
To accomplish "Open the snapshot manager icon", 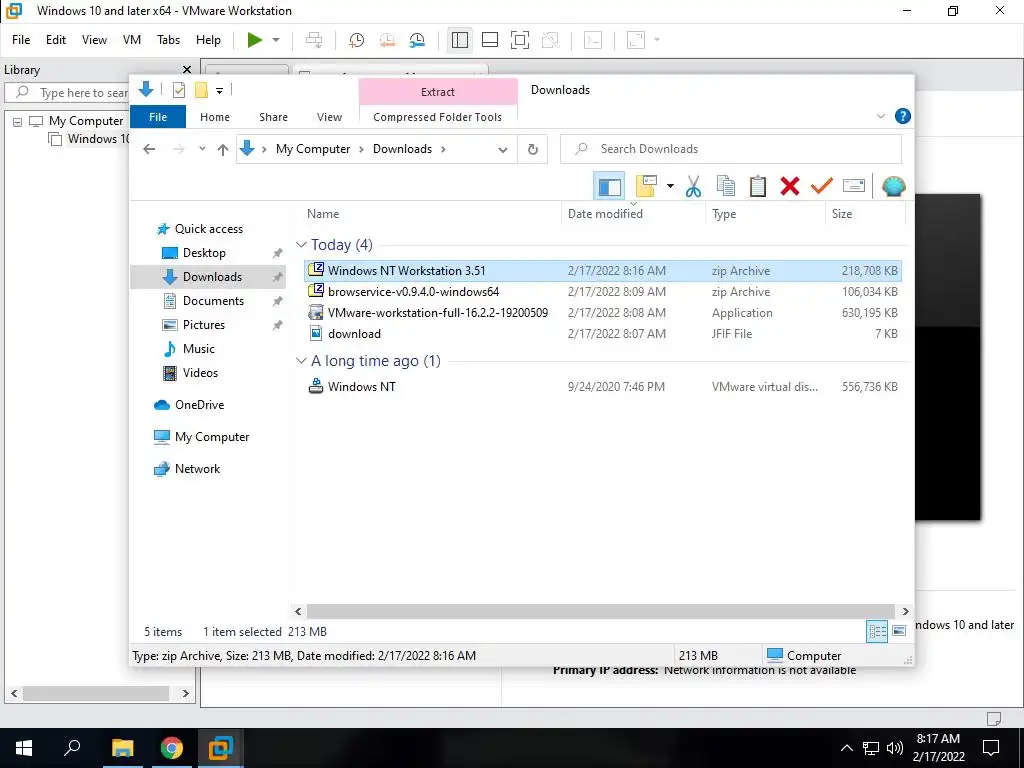I will point(417,40).
